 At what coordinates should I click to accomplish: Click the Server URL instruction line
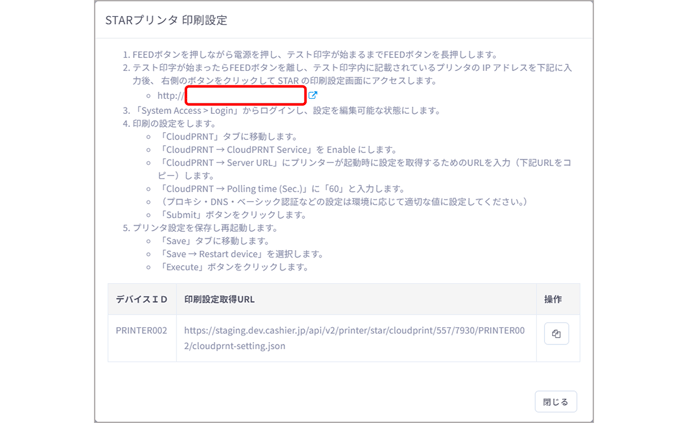(x=365, y=169)
